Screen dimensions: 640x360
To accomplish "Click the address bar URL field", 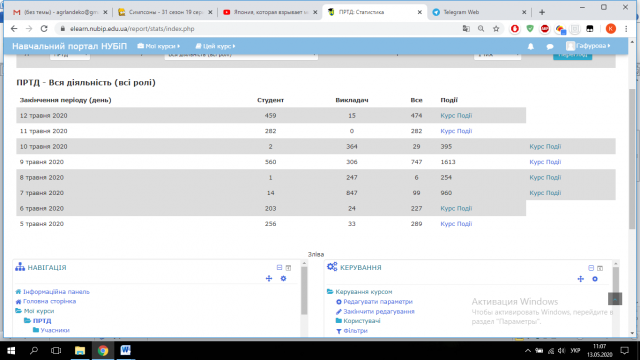I will [261, 29].
